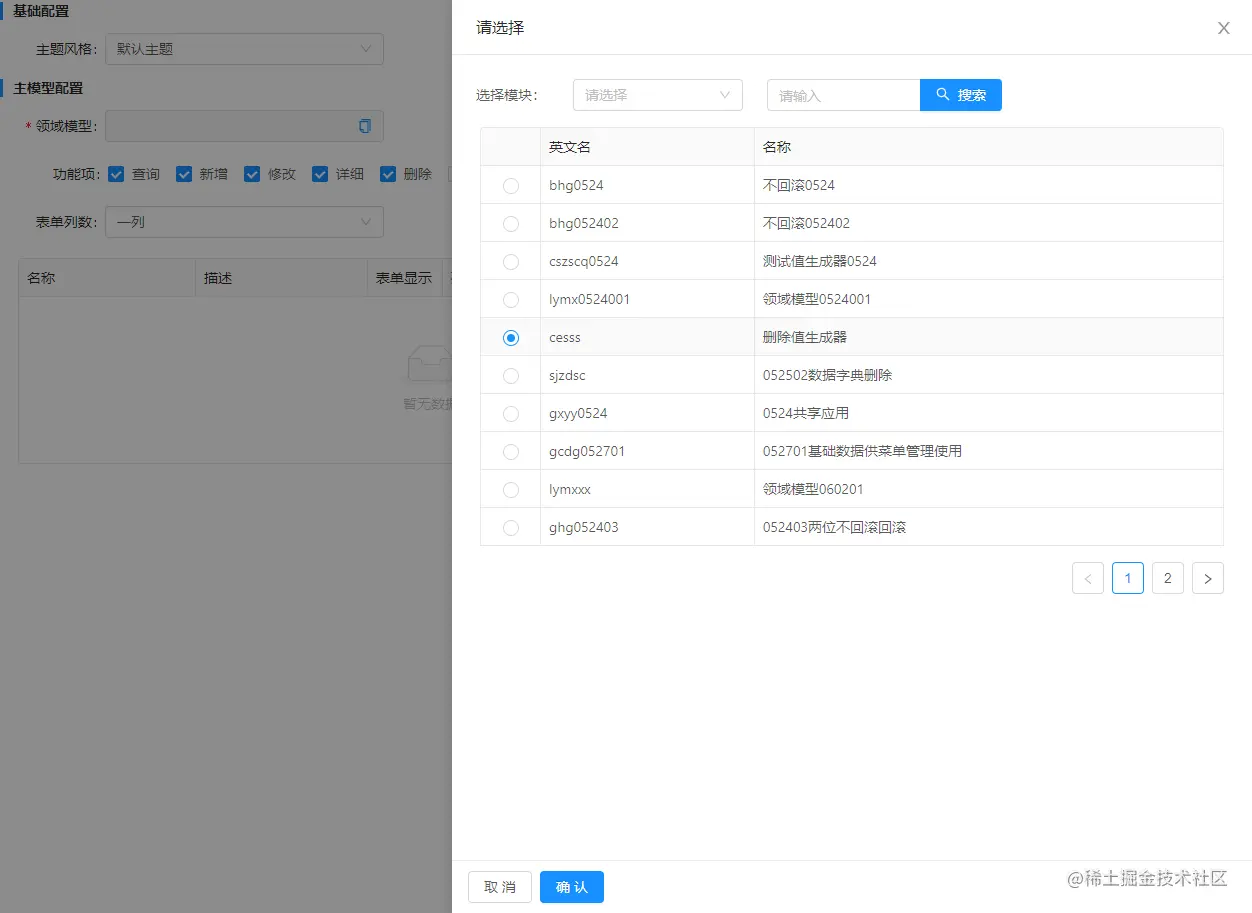Select the radio button for bhg052402

click(x=511, y=223)
